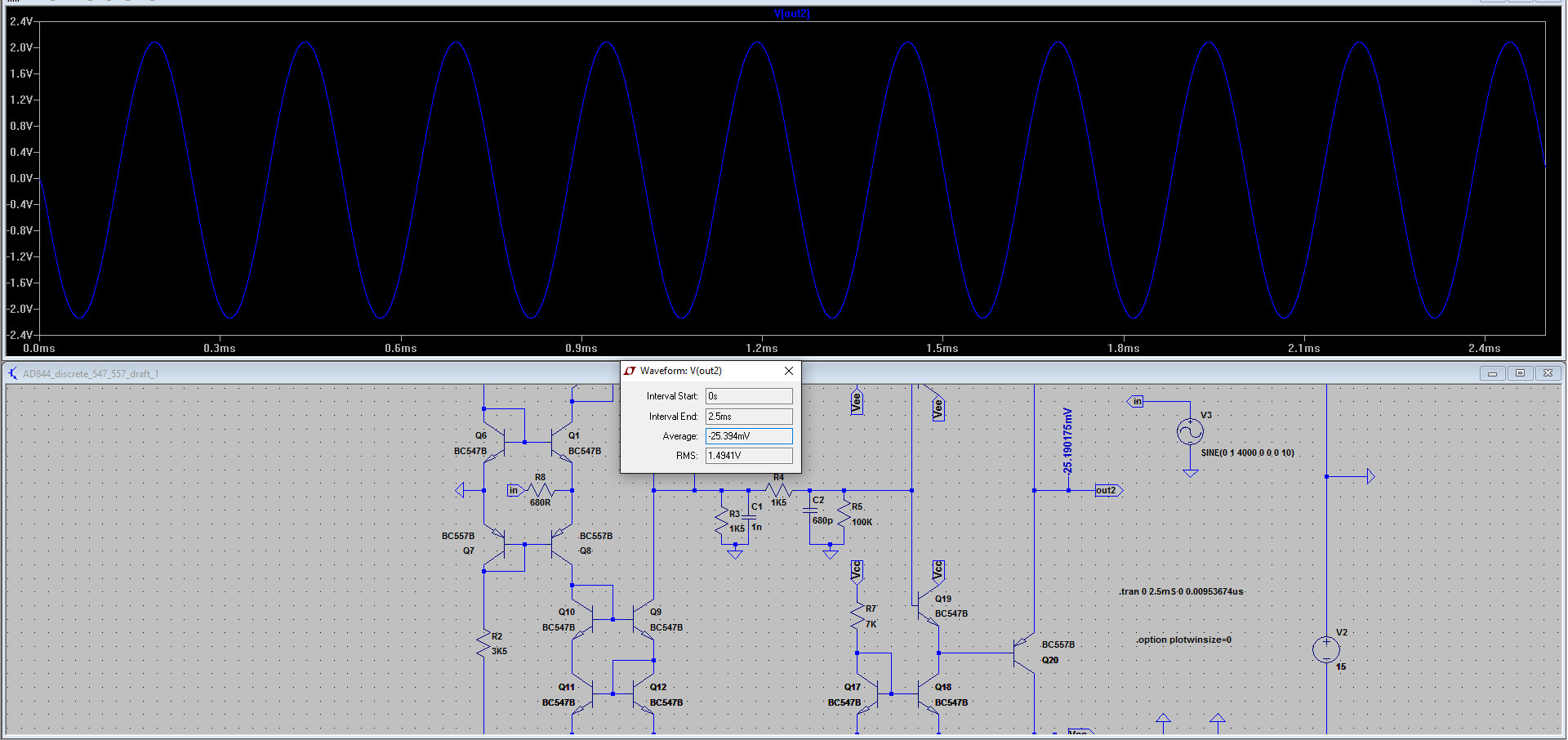
Task: Select the R7 7K resistor symbol
Action: [857, 617]
